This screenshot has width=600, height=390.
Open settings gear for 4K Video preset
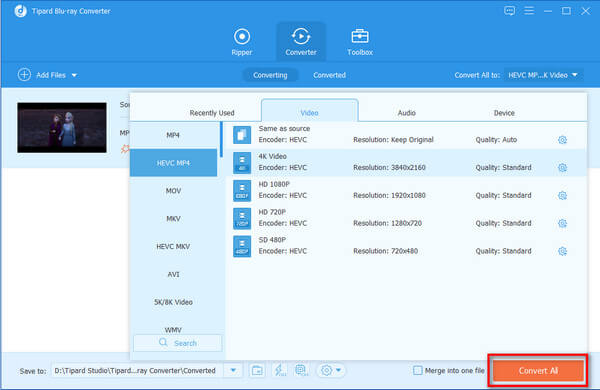[562, 168]
